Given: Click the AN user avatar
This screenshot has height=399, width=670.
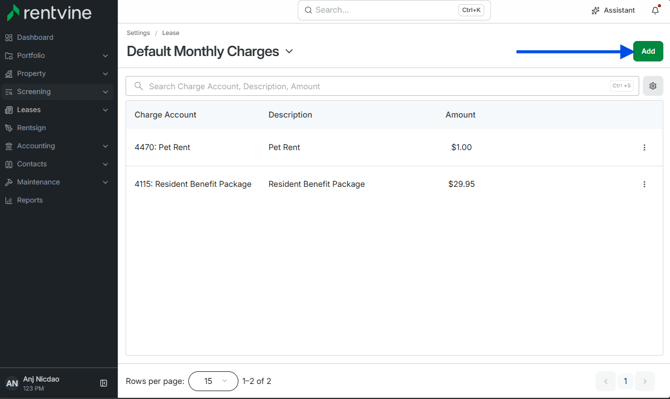Looking at the screenshot, I should 12,383.
